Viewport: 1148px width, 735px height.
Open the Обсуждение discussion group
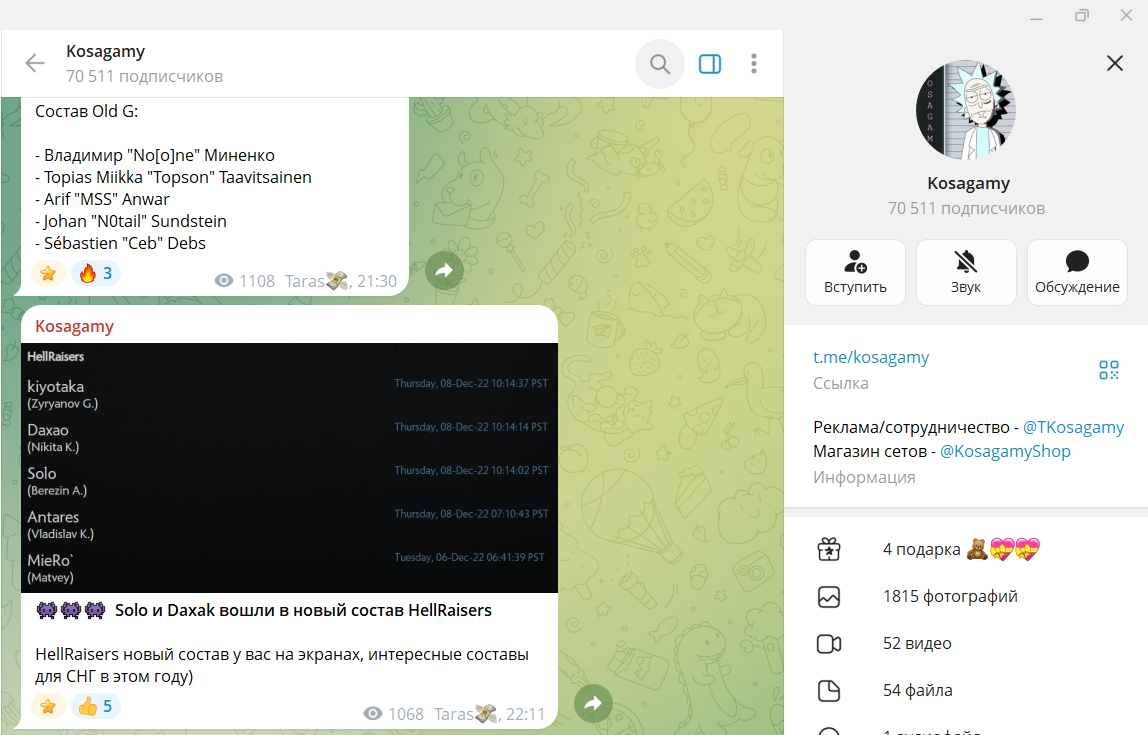[x=1077, y=272]
